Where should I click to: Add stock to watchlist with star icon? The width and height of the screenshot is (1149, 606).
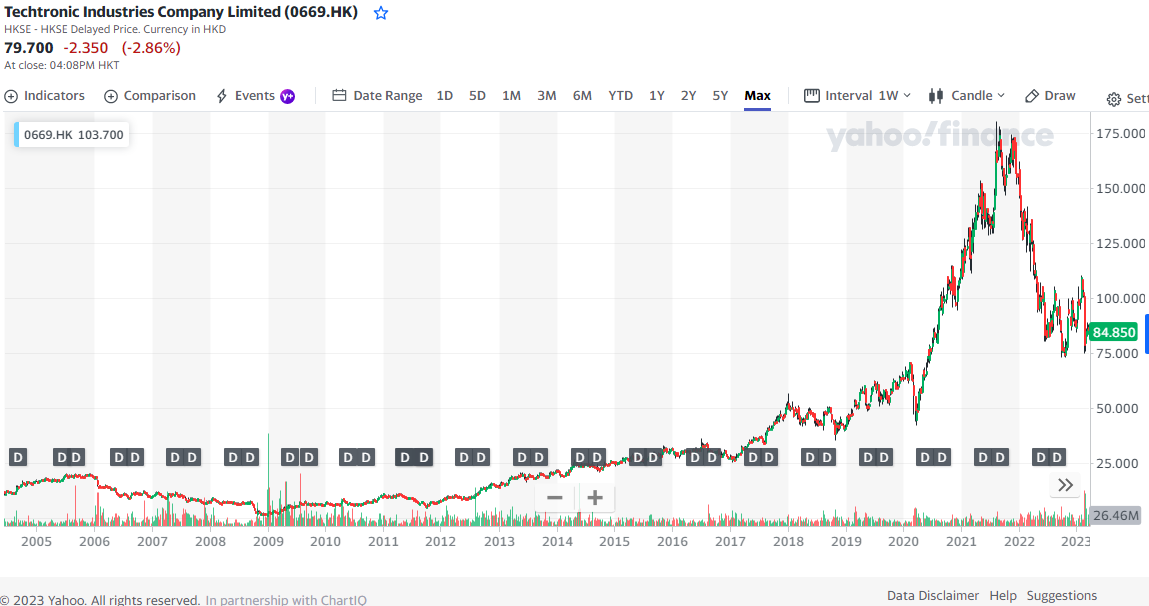tap(381, 13)
